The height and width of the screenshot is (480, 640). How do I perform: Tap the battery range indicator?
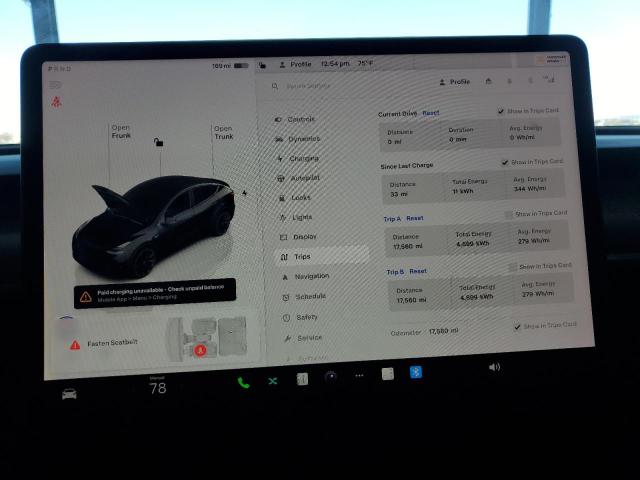pyautogui.click(x=230, y=66)
